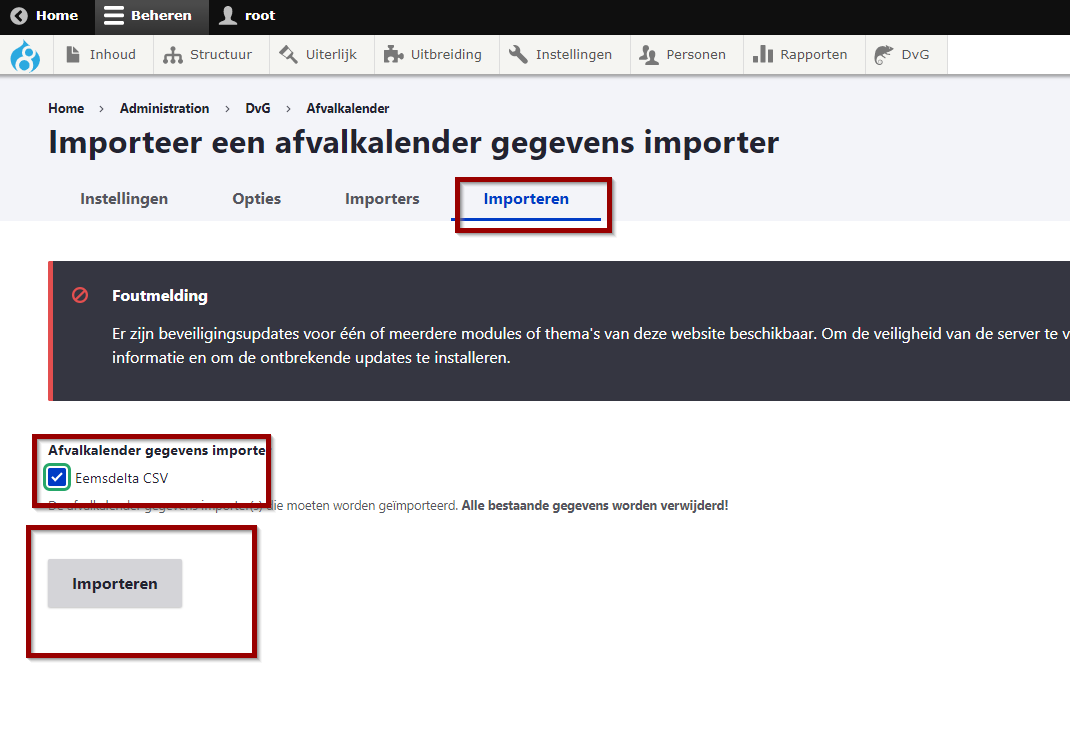The image size is (1070, 731).
Task: Open the Structuur menu
Action: 210,55
